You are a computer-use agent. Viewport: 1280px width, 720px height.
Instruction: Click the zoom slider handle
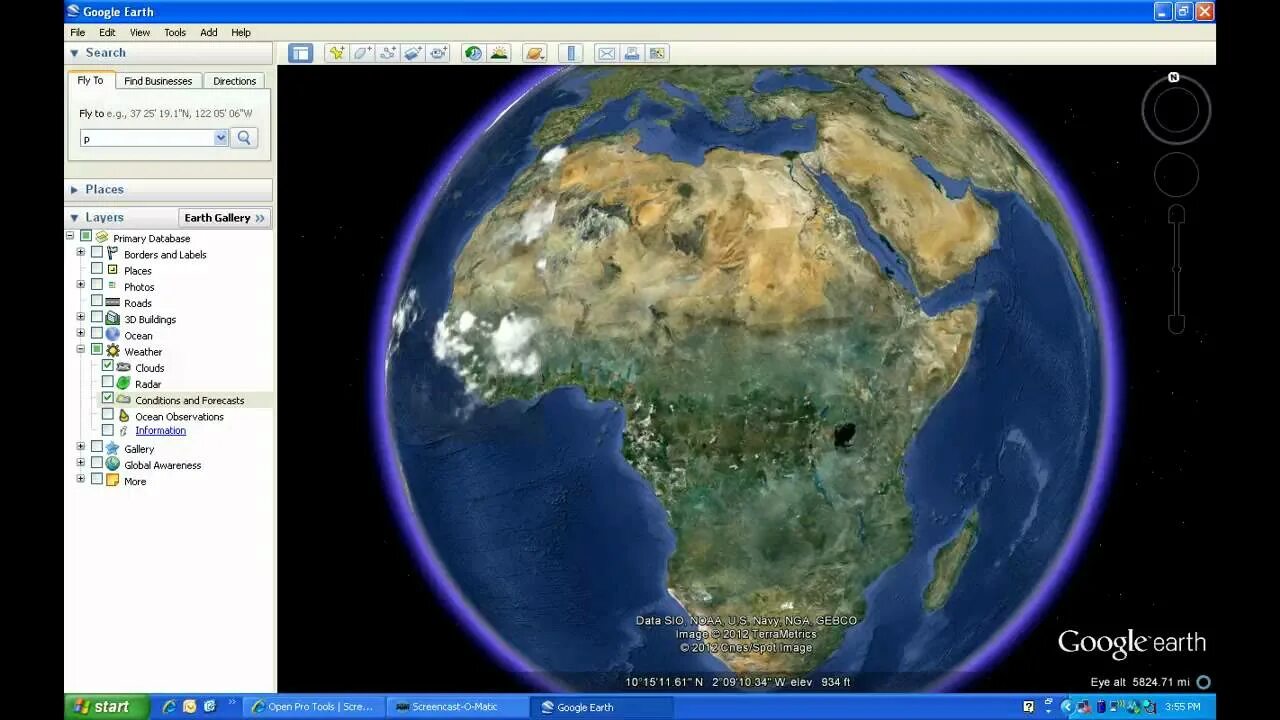coord(1177,269)
